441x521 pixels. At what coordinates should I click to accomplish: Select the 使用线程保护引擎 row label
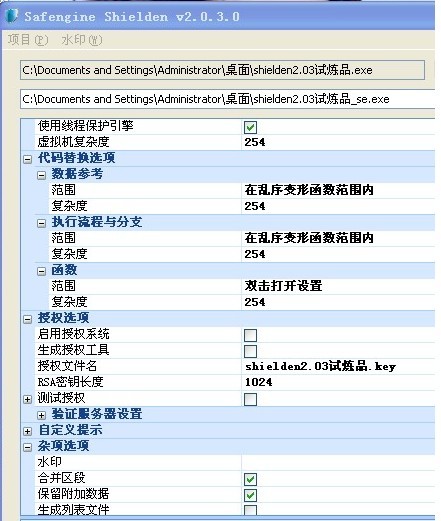pos(85,126)
